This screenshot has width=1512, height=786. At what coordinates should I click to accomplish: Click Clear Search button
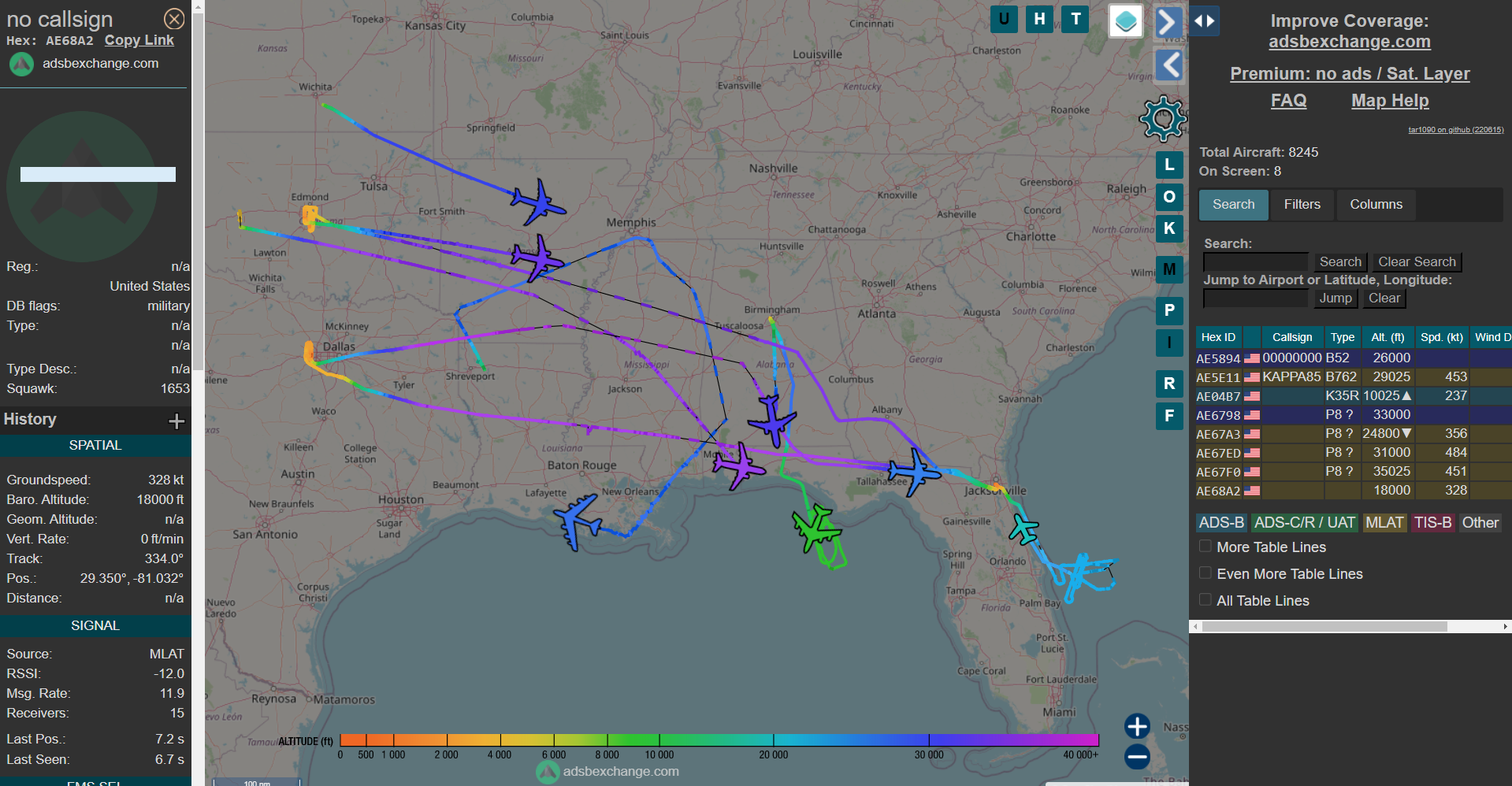1417,262
